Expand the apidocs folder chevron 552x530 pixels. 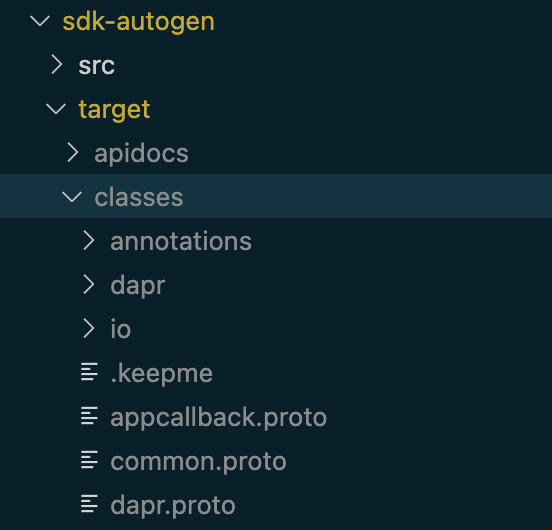pos(73,152)
